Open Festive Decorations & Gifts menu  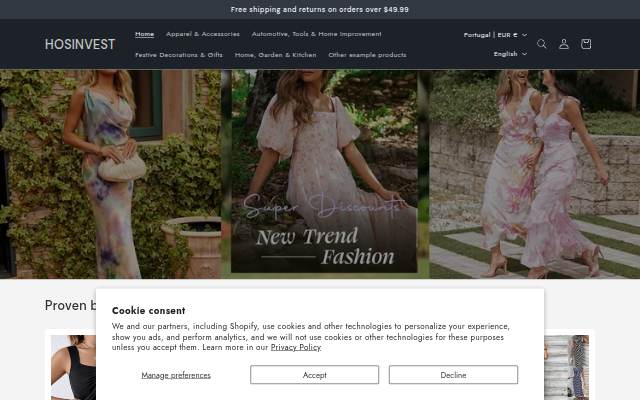click(179, 55)
